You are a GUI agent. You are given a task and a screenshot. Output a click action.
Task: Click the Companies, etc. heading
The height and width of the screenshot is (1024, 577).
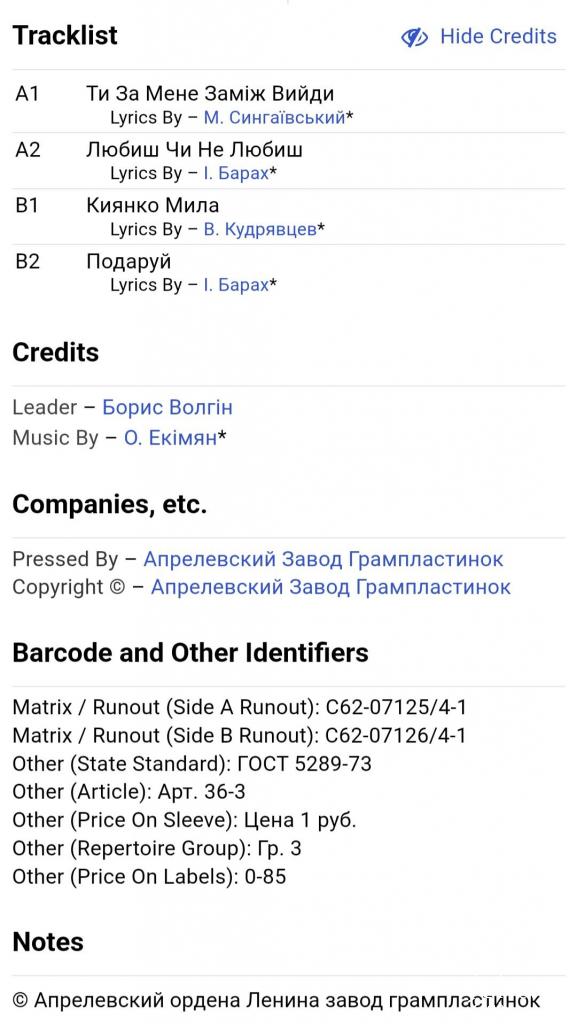[110, 505]
